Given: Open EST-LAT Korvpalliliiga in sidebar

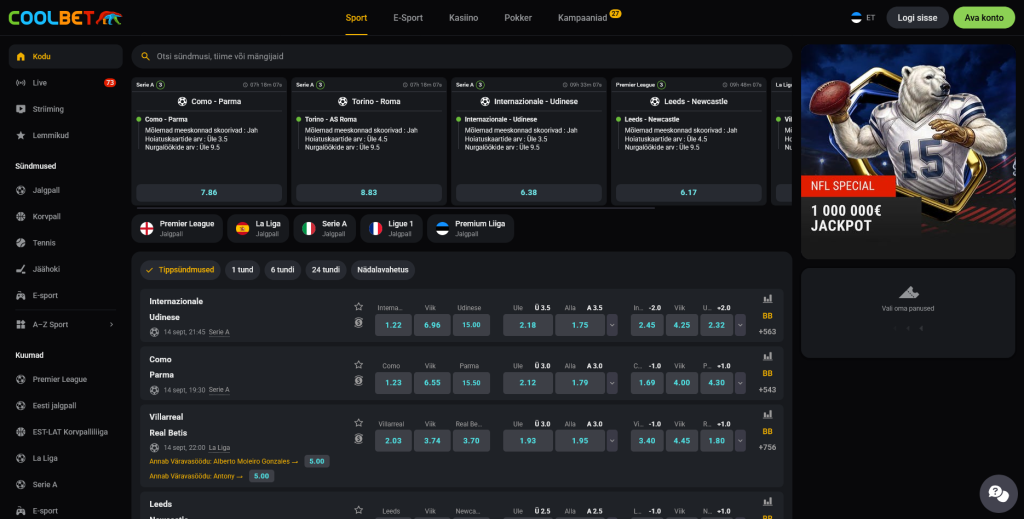Looking at the screenshot, I should (x=65, y=432).
